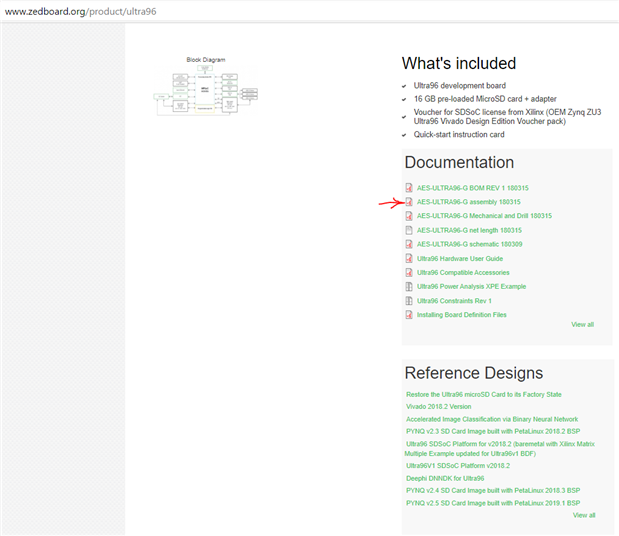Click file icon beside net length 180315
The width and height of the screenshot is (619, 536).
coord(409,230)
